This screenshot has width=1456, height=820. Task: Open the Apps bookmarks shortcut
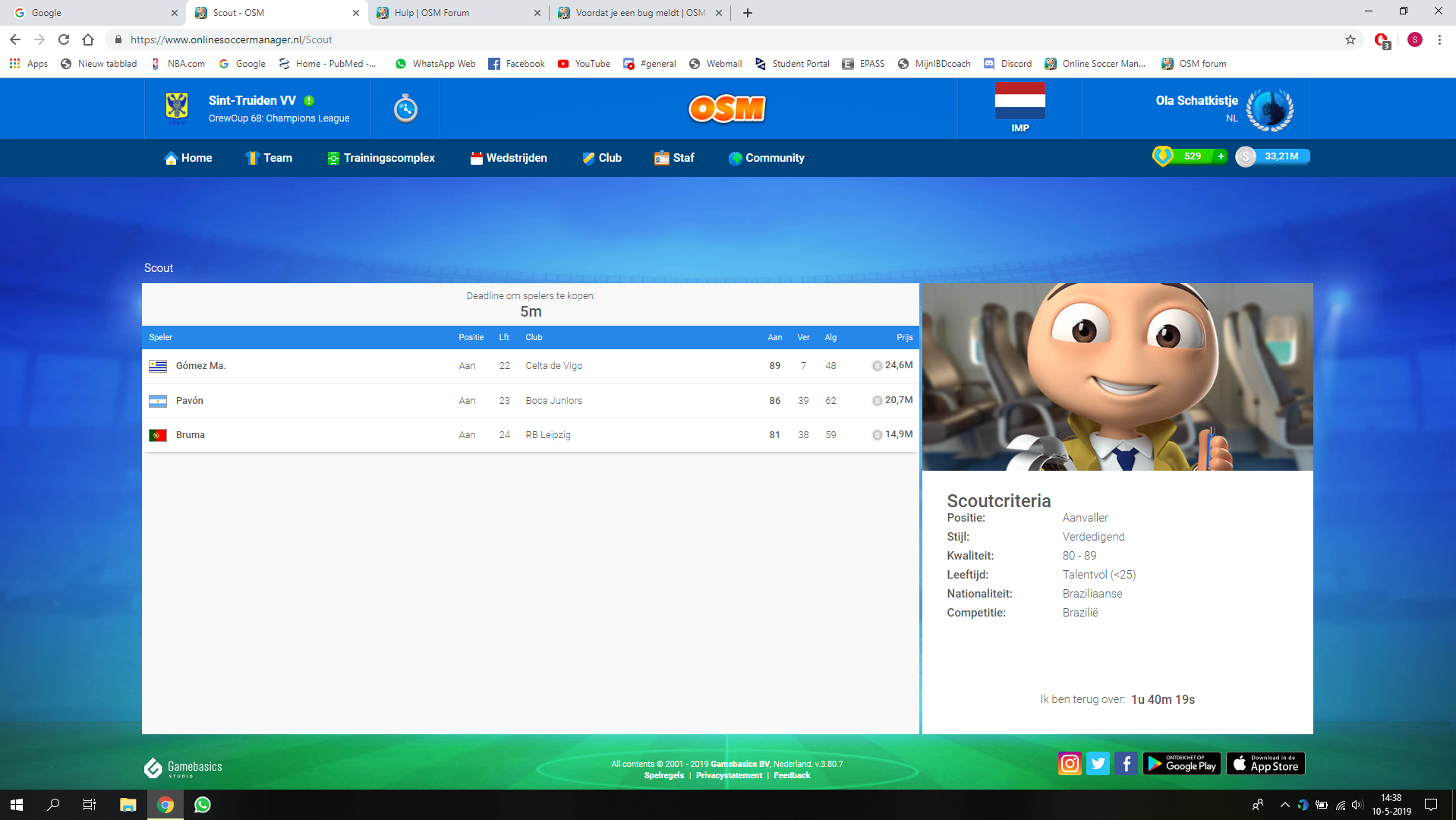[28, 64]
